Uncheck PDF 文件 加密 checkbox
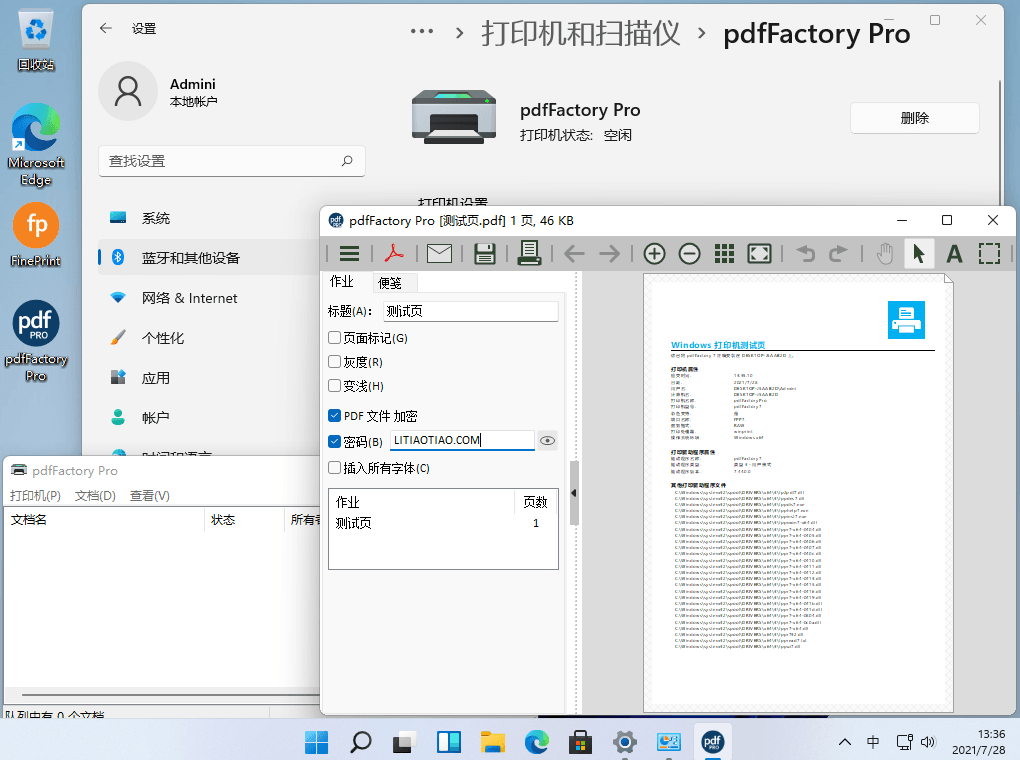 click(x=334, y=416)
